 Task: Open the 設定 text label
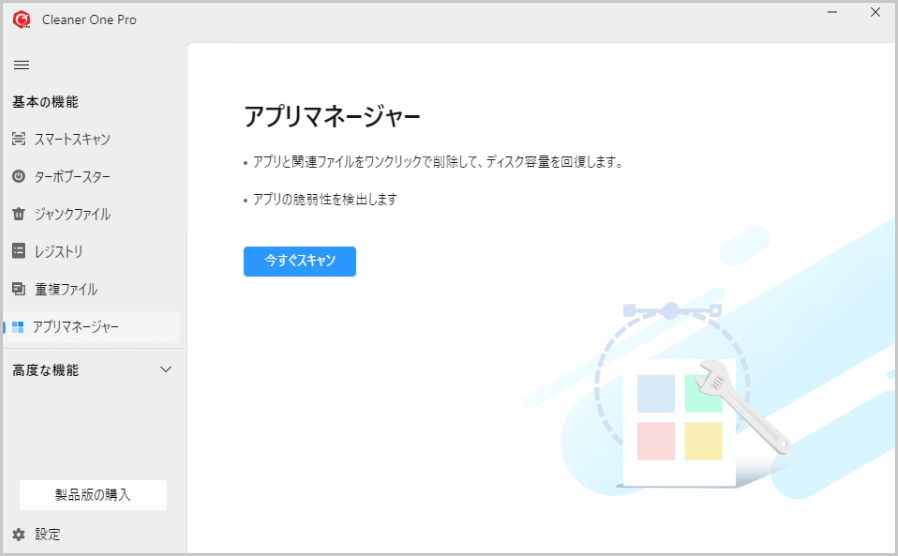(47, 534)
